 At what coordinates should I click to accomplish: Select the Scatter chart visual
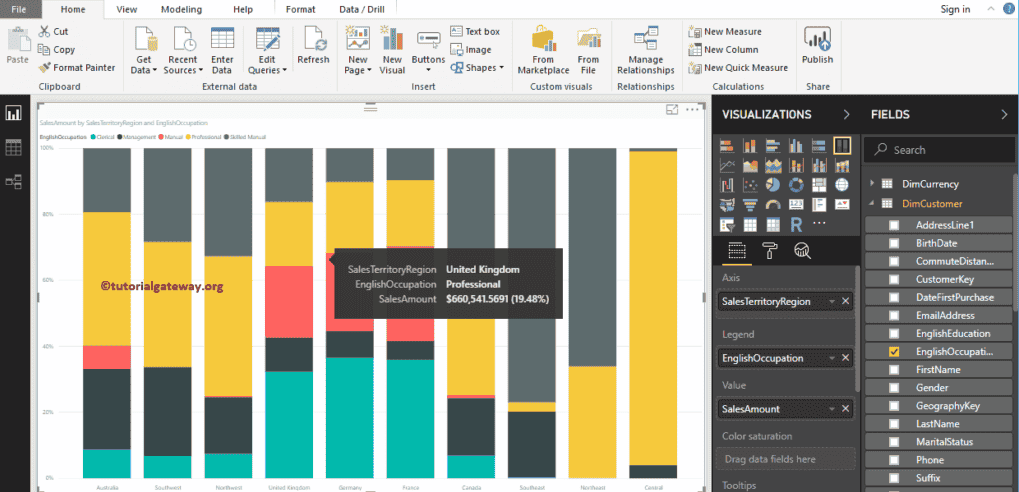tap(750, 185)
